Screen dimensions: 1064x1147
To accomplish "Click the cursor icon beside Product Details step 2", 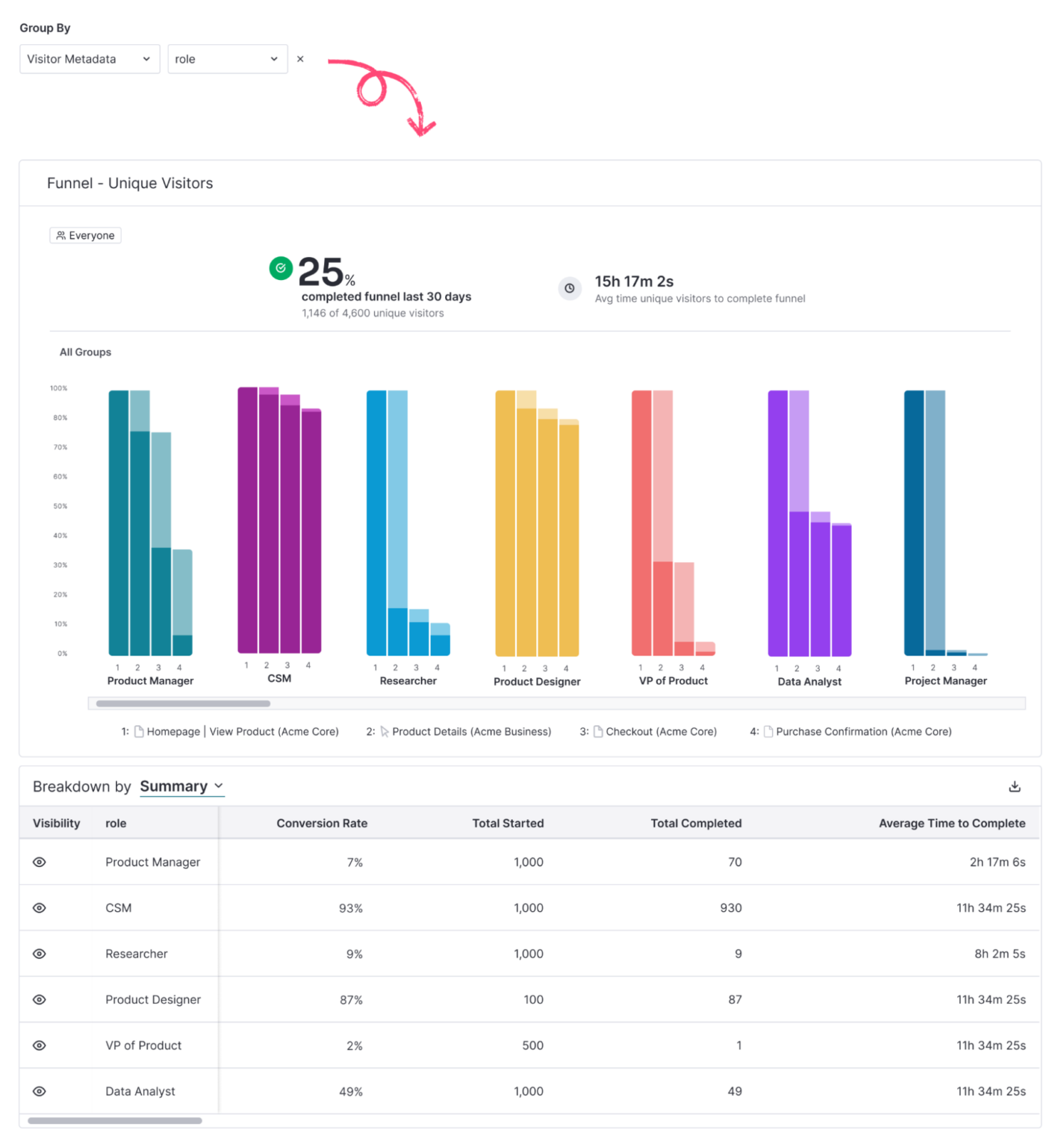I will [x=384, y=731].
